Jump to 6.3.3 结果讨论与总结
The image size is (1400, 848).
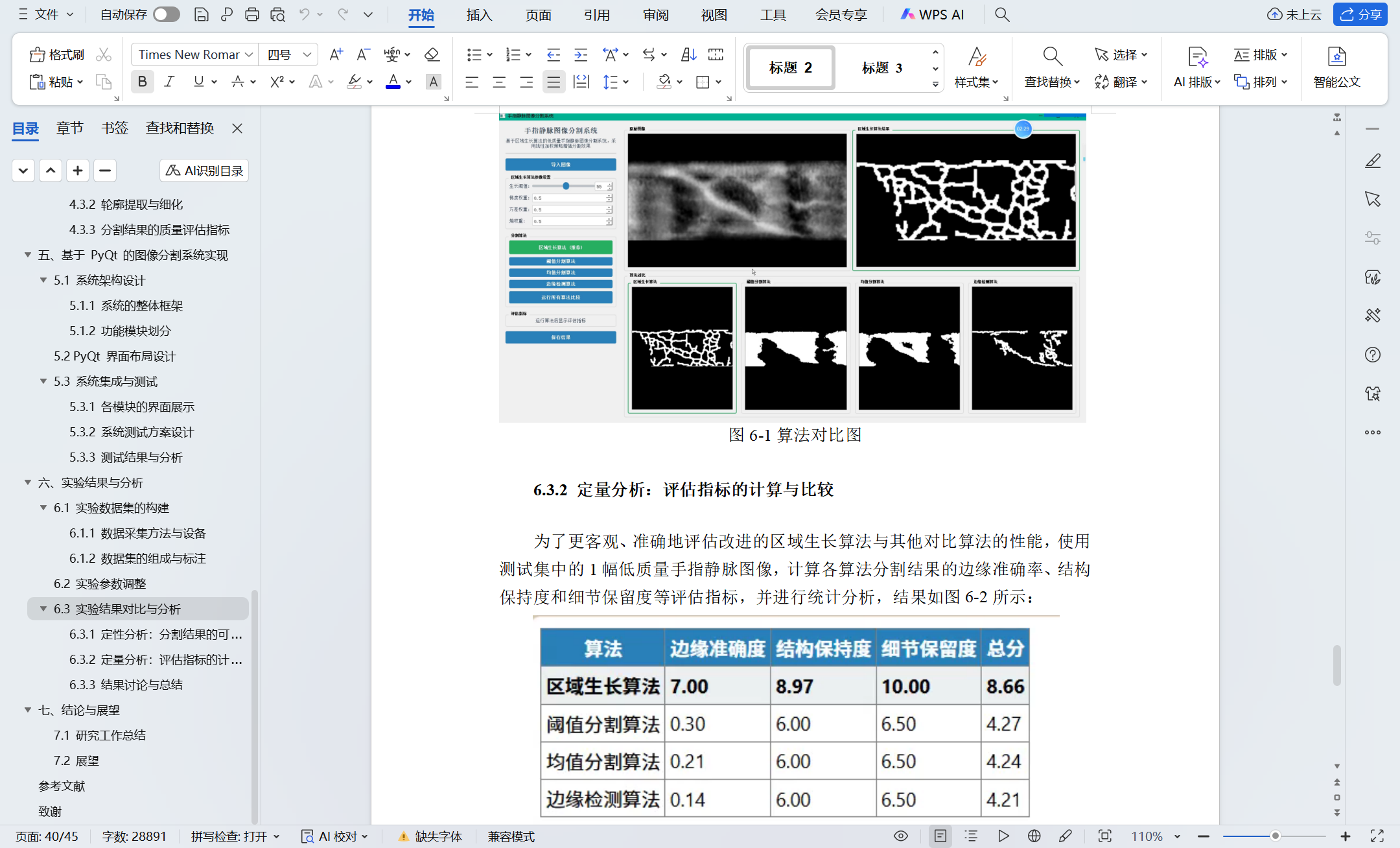point(126,685)
